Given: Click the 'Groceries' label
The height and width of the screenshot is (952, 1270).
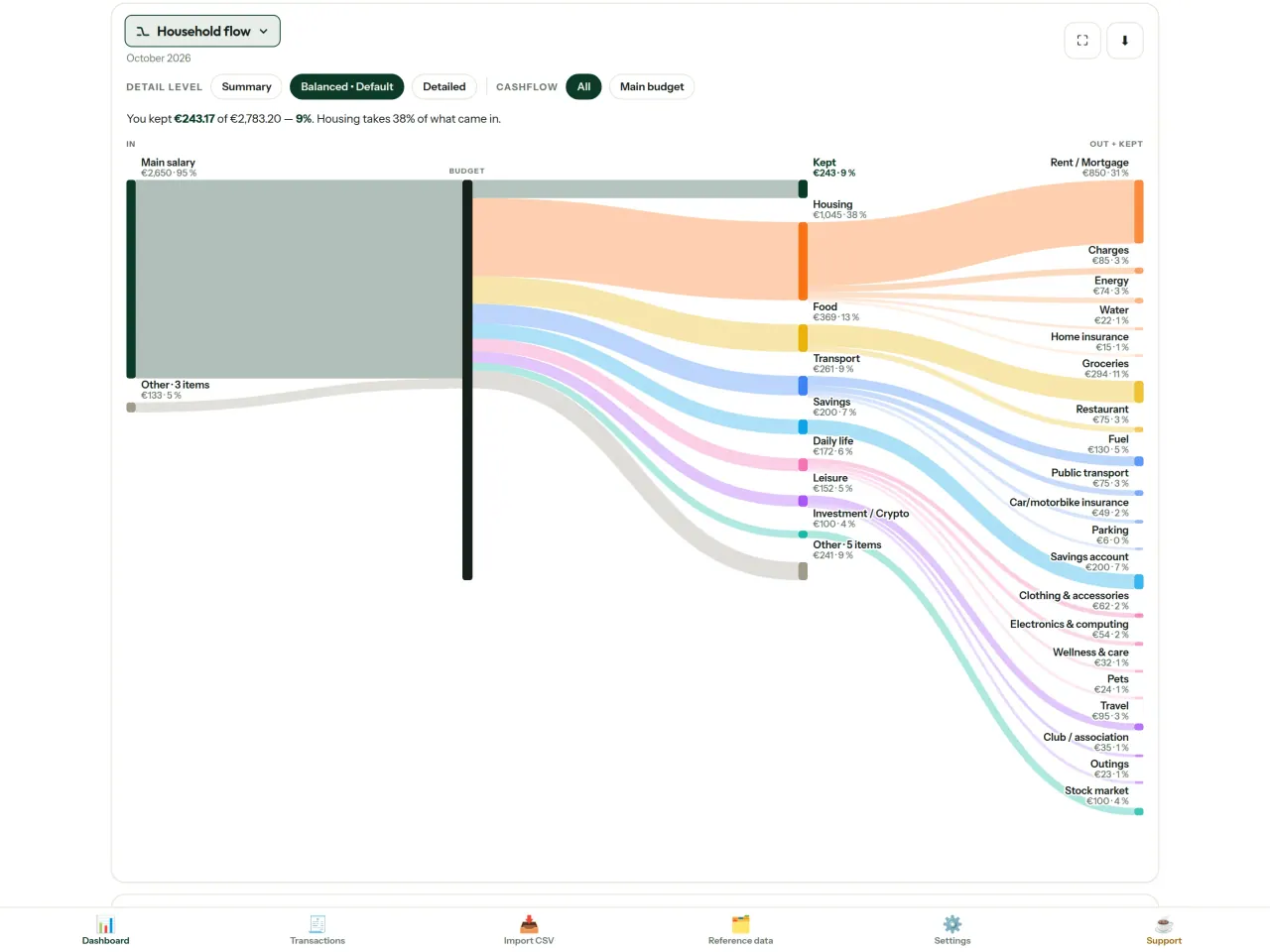Looking at the screenshot, I should pyautogui.click(x=1105, y=364).
